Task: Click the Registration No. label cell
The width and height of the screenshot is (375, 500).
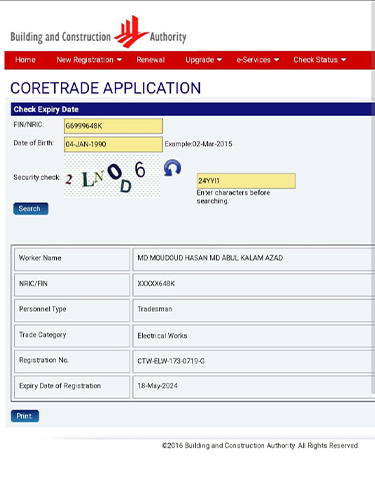Action: pyautogui.click(x=72, y=361)
